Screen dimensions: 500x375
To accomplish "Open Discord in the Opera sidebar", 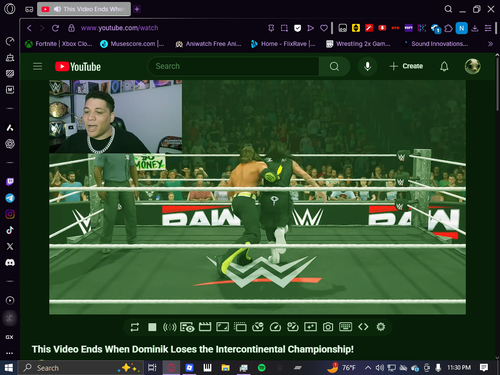I will click(x=10, y=263).
